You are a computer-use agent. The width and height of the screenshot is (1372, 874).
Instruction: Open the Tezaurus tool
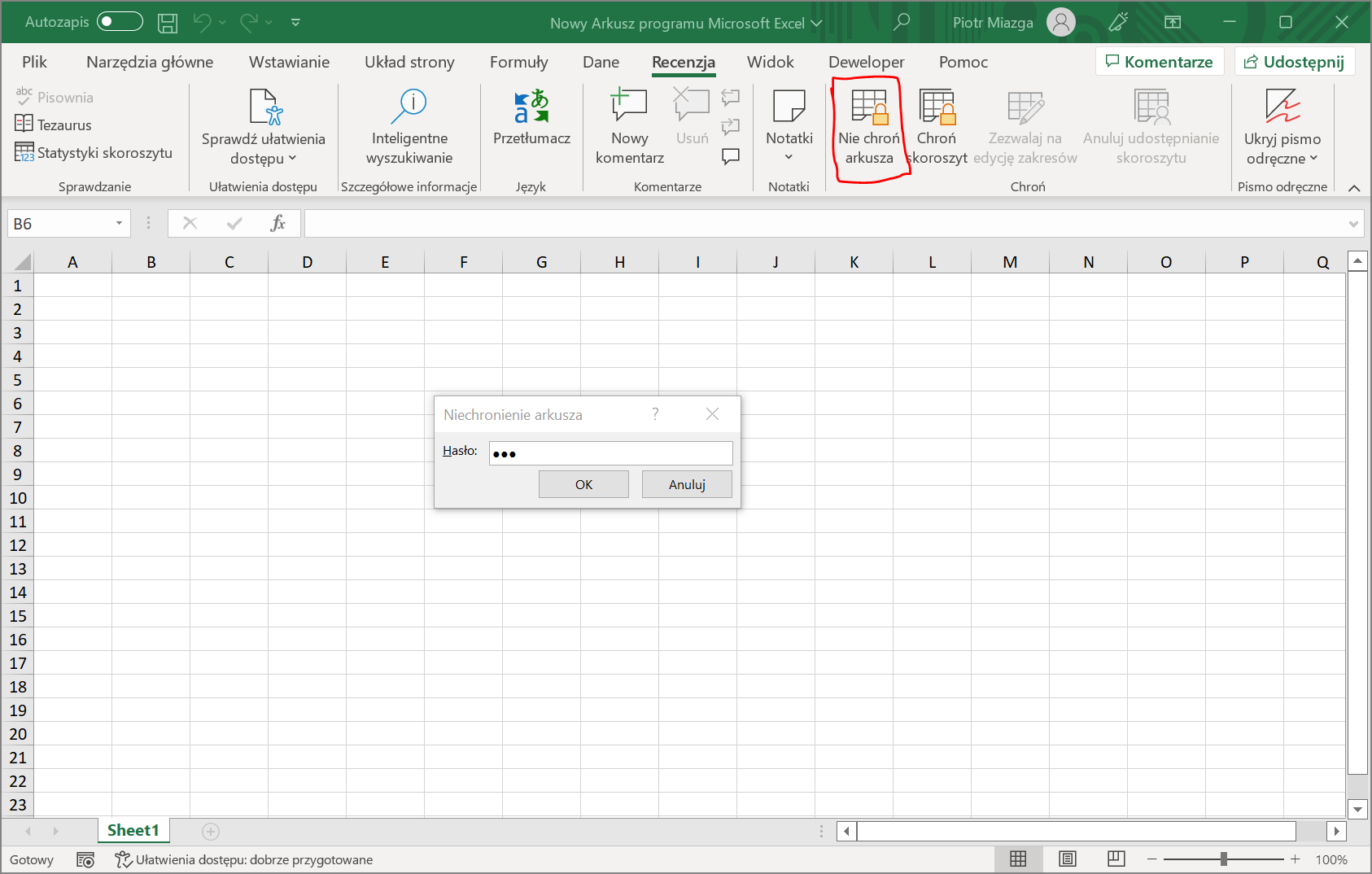(x=54, y=125)
